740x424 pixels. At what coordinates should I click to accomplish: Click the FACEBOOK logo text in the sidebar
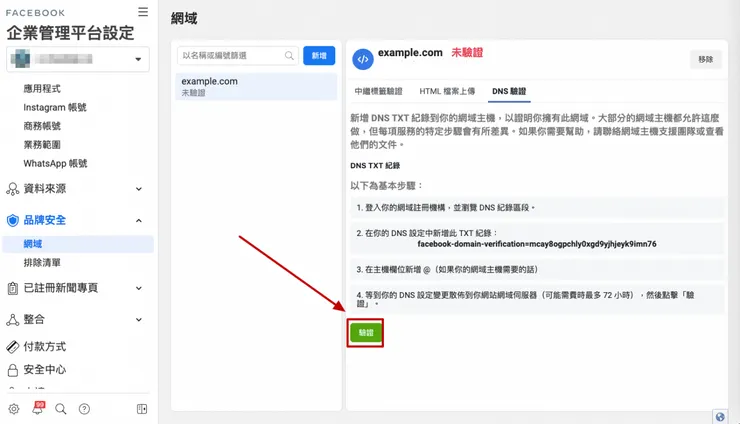(35, 13)
